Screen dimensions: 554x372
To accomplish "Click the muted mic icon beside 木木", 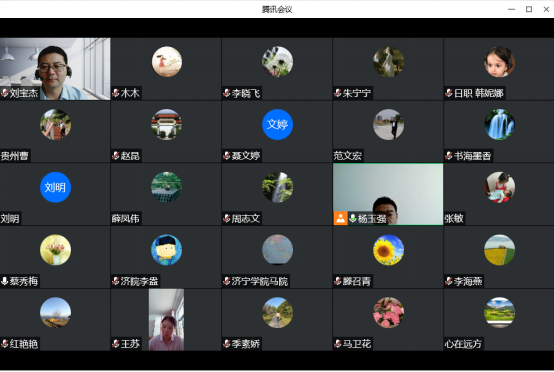I will tap(116, 93).
